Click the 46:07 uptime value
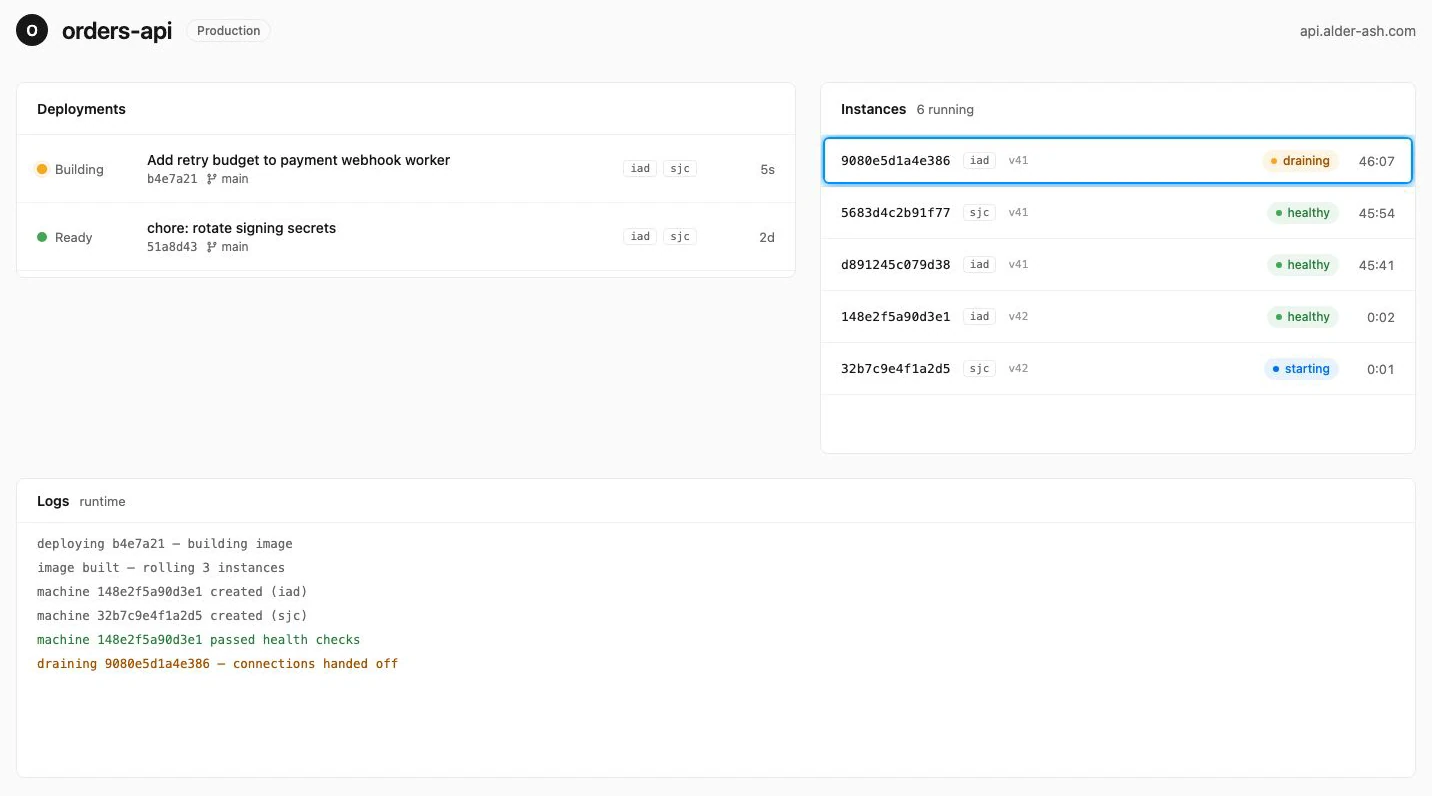The width and height of the screenshot is (1432, 796). point(1376,161)
